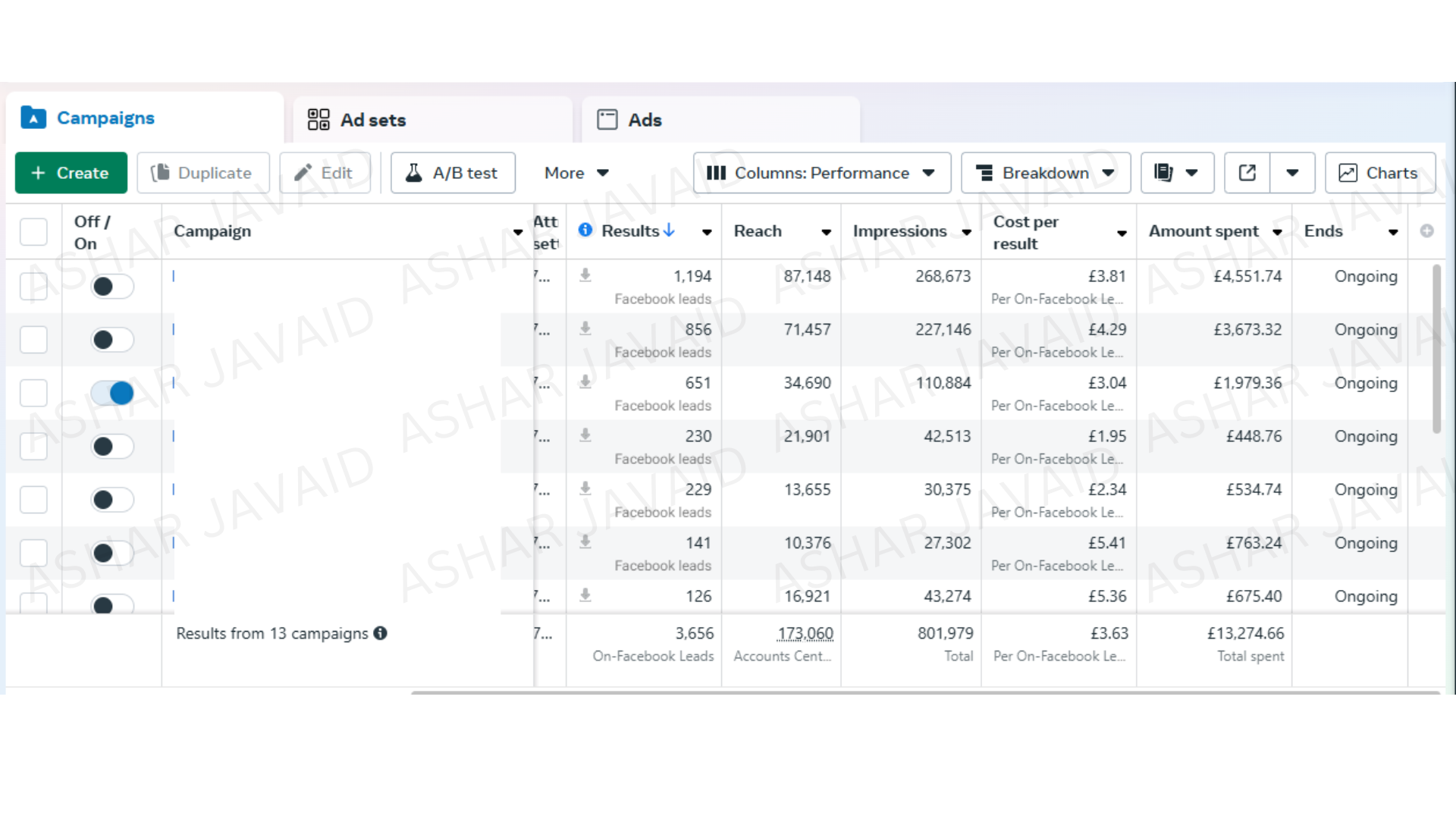The image size is (1456, 819).
Task: Expand the Breakdown dropdown
Action: 1045,173
